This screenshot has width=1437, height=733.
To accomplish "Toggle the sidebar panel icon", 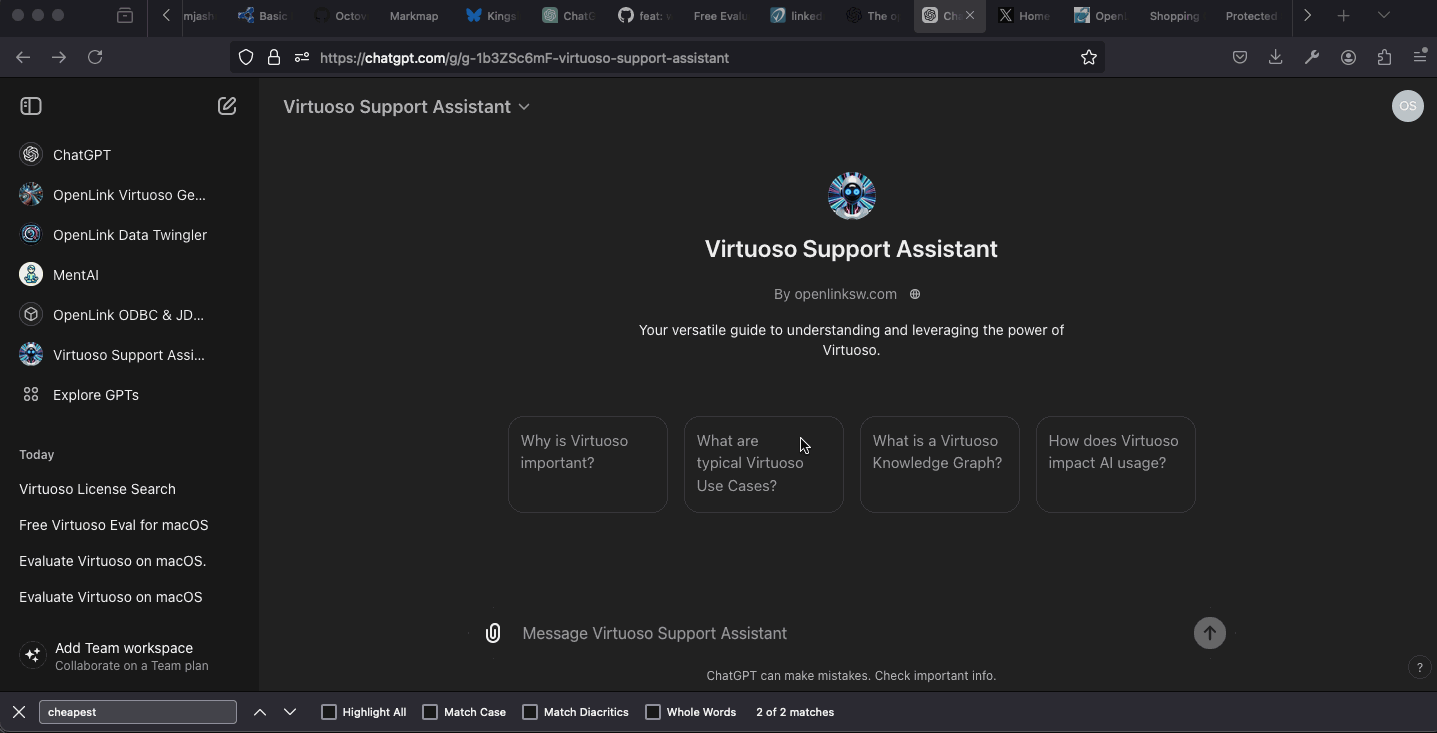I will [x=31, y=106].
